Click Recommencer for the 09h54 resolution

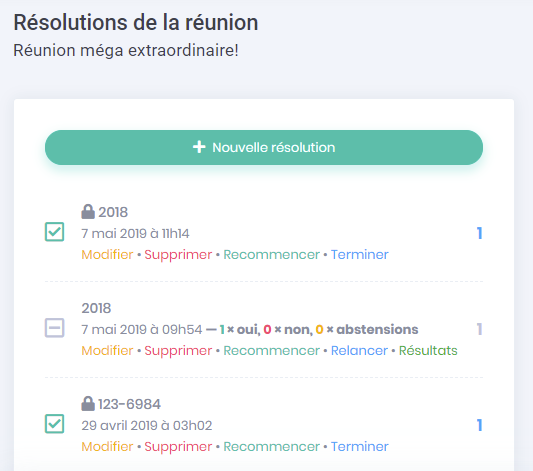tap(271, 350)
